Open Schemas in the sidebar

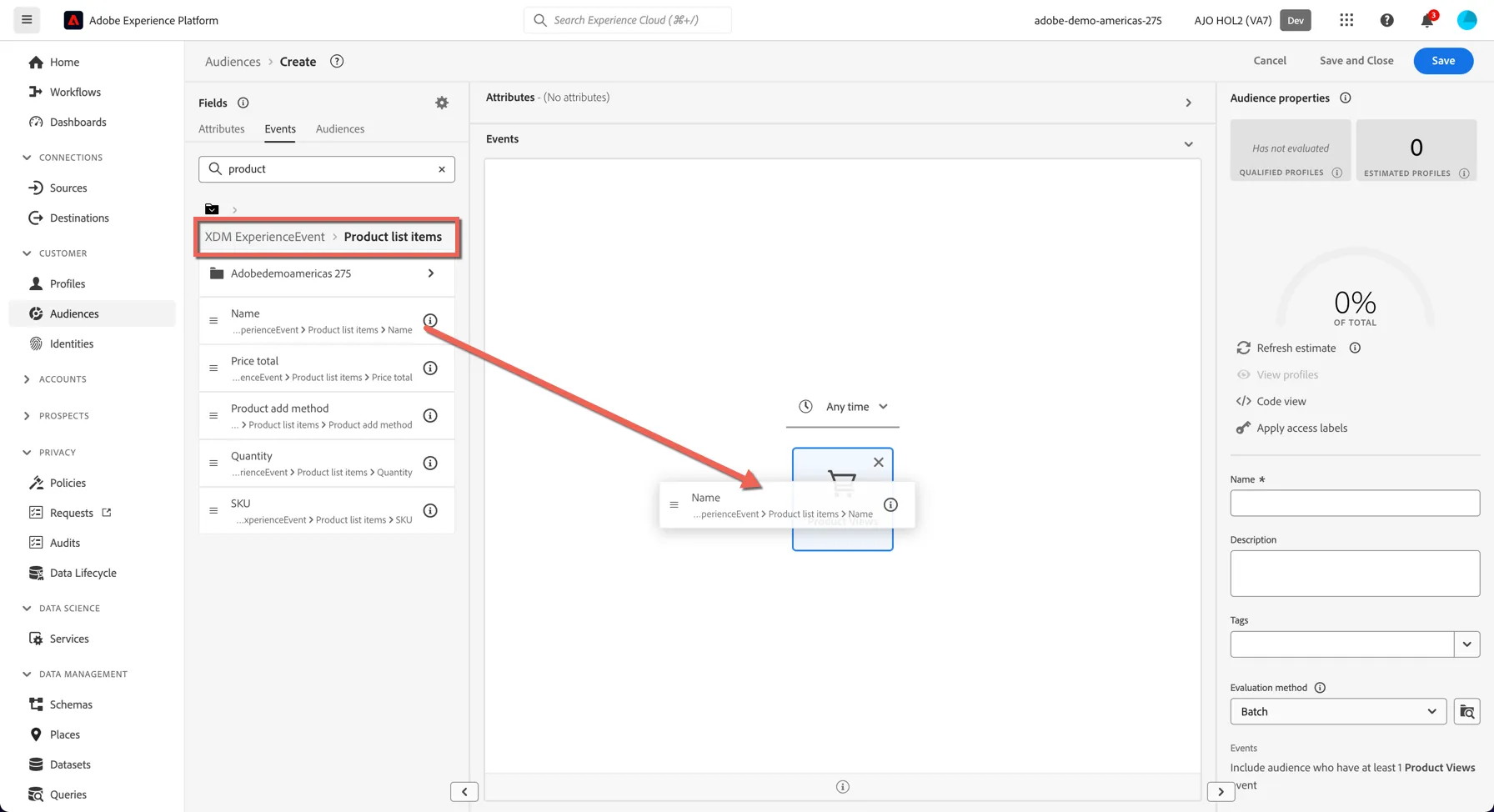pos(71,704)
